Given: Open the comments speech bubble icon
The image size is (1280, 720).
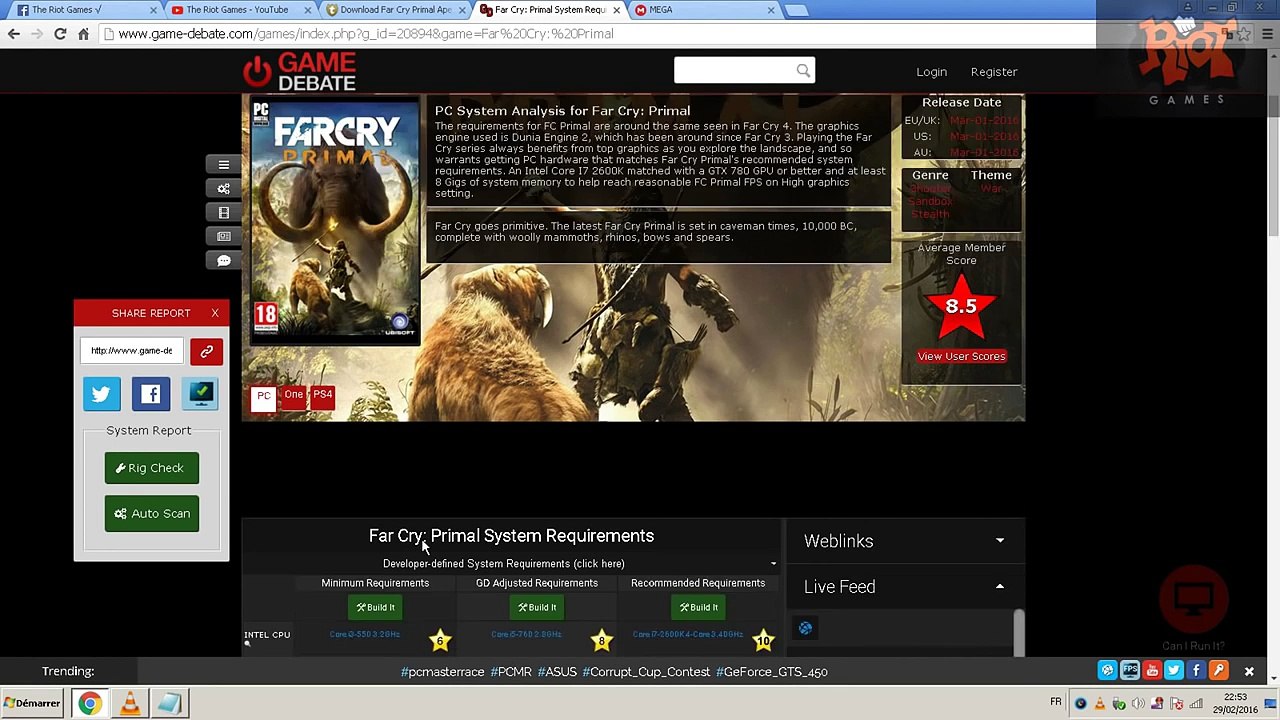Looking at the screenshot, I should click(224, 261).
